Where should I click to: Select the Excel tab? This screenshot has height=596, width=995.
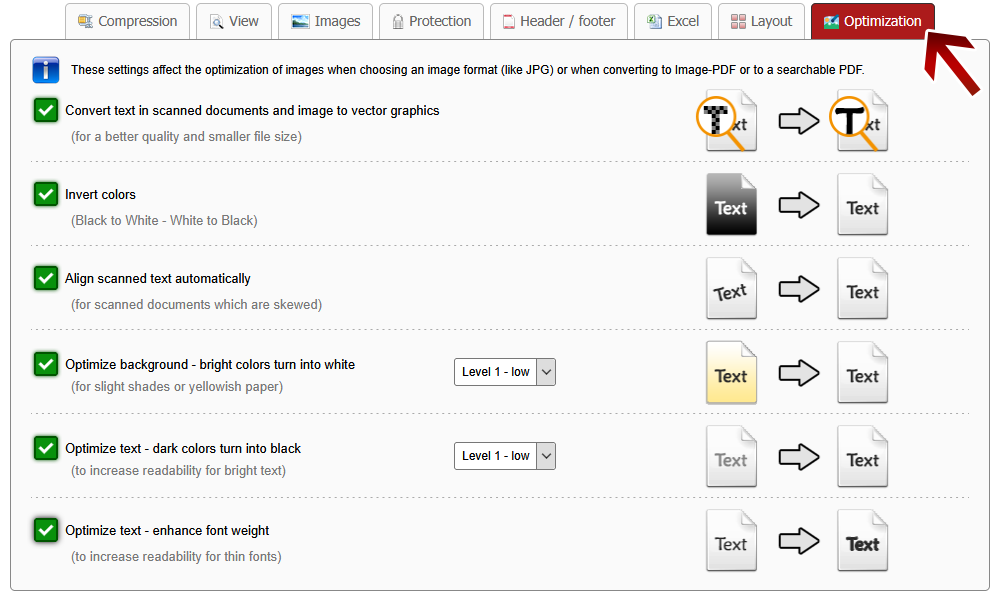[673, 21]
